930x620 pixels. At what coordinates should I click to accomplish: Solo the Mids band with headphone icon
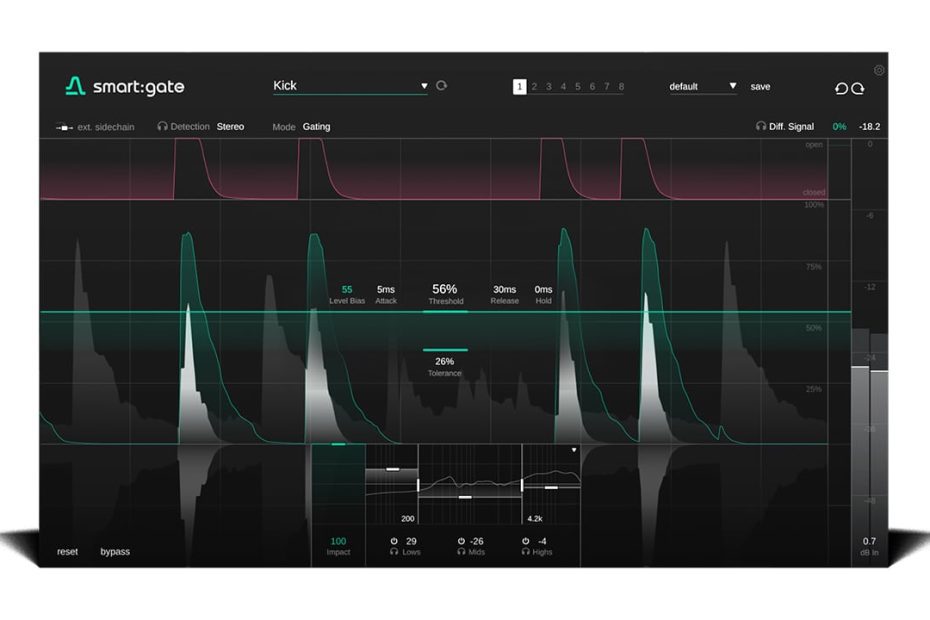[460, 552]
